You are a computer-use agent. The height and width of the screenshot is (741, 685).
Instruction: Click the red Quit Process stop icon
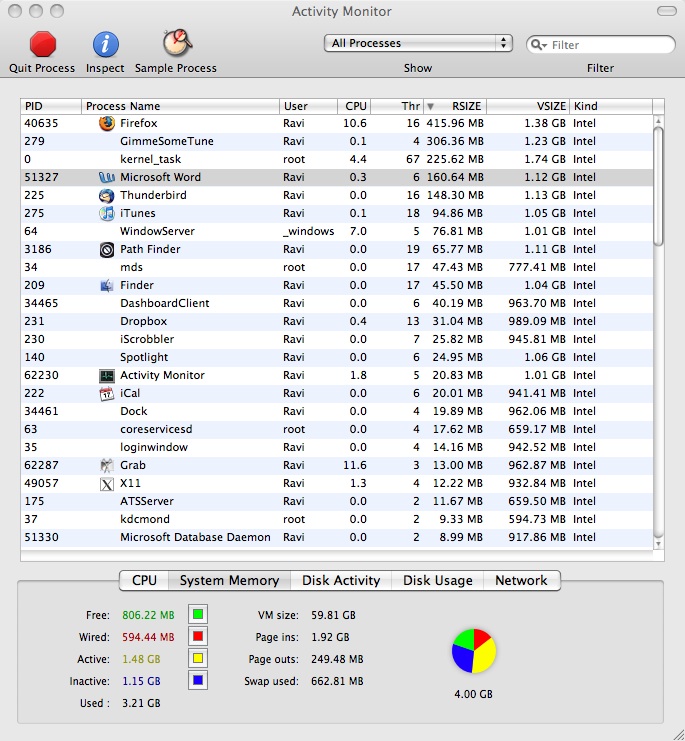(x=43, y=44)
